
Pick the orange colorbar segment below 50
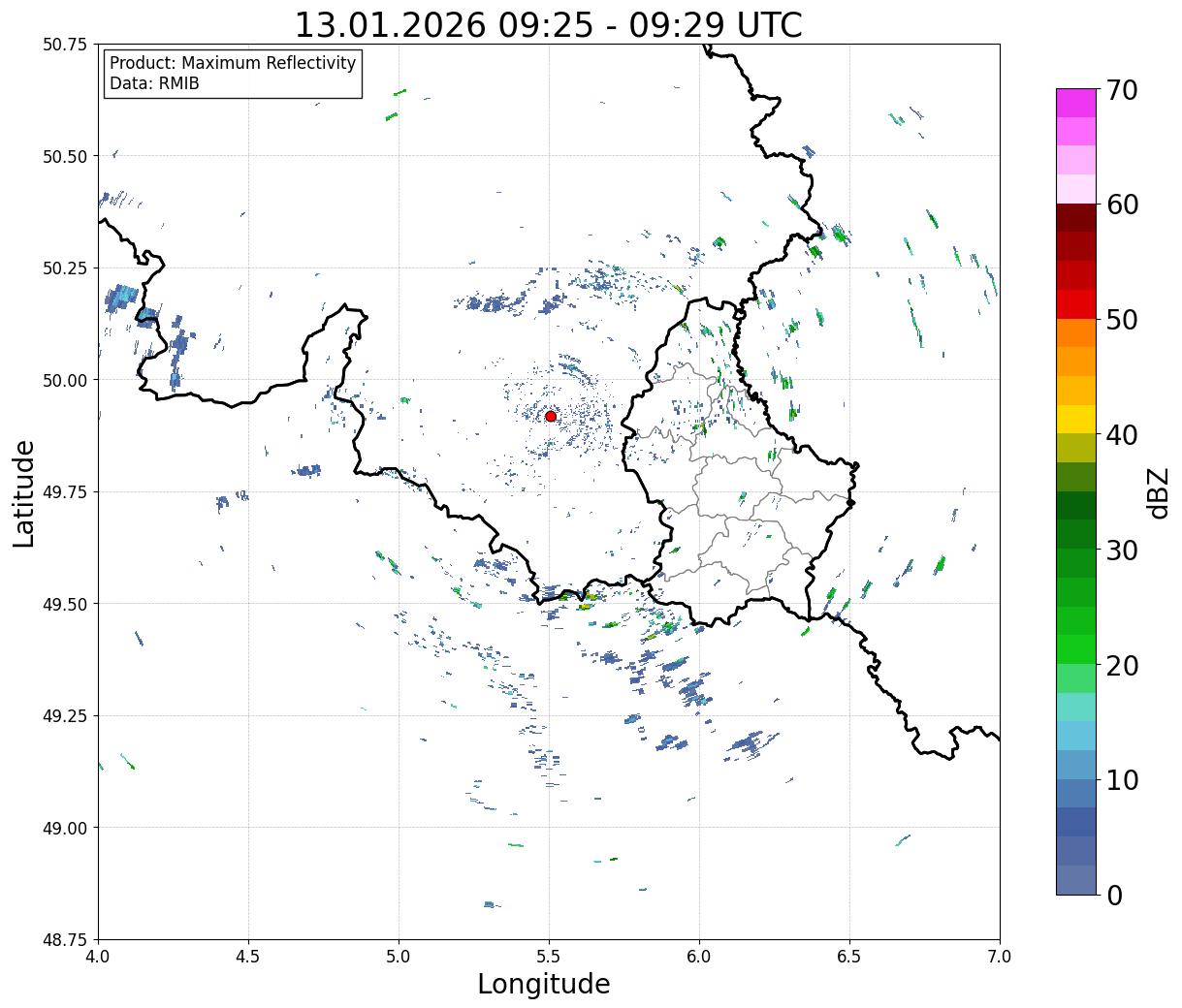click(1075, 332)
